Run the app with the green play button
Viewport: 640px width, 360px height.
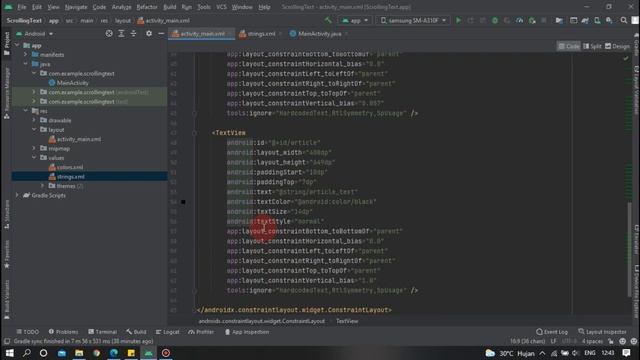458,20
